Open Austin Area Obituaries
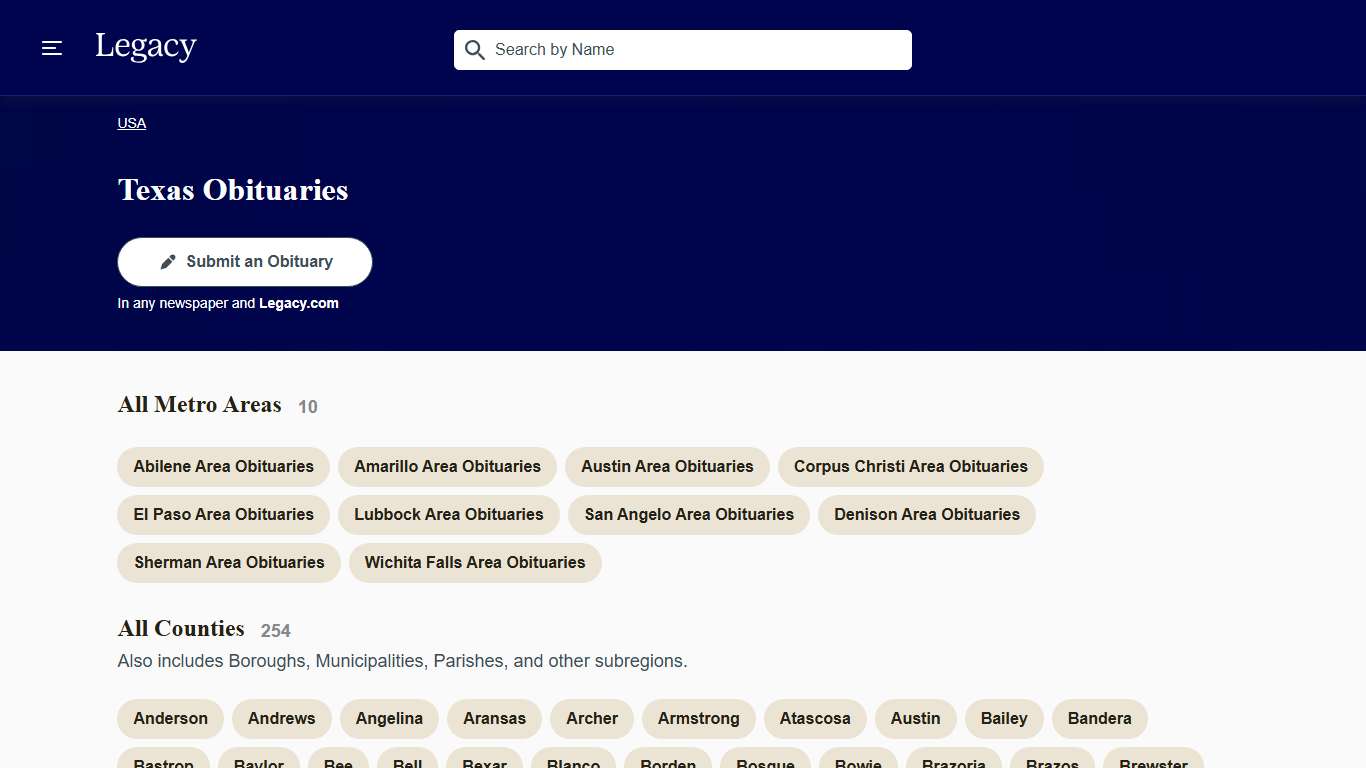The width and height of the screenshot is (1366, 768). pyautogui.click(x=667, y=467)
